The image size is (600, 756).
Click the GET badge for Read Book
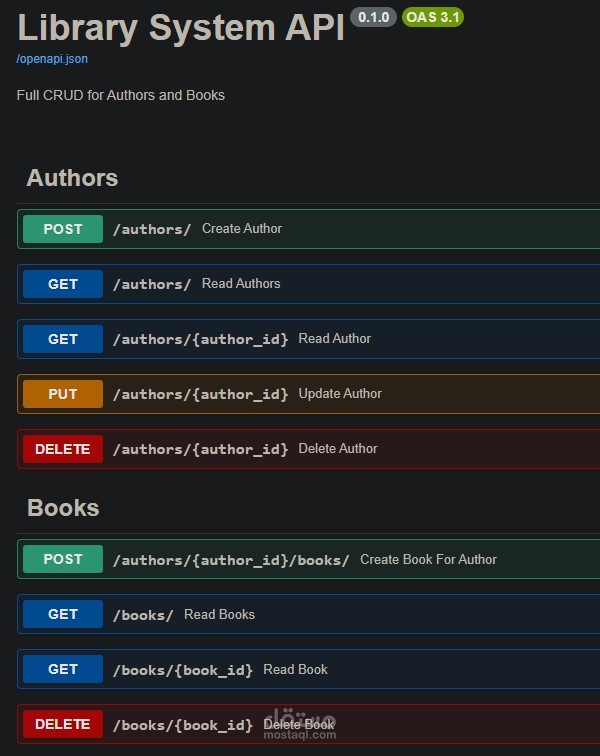pos(63,669)
